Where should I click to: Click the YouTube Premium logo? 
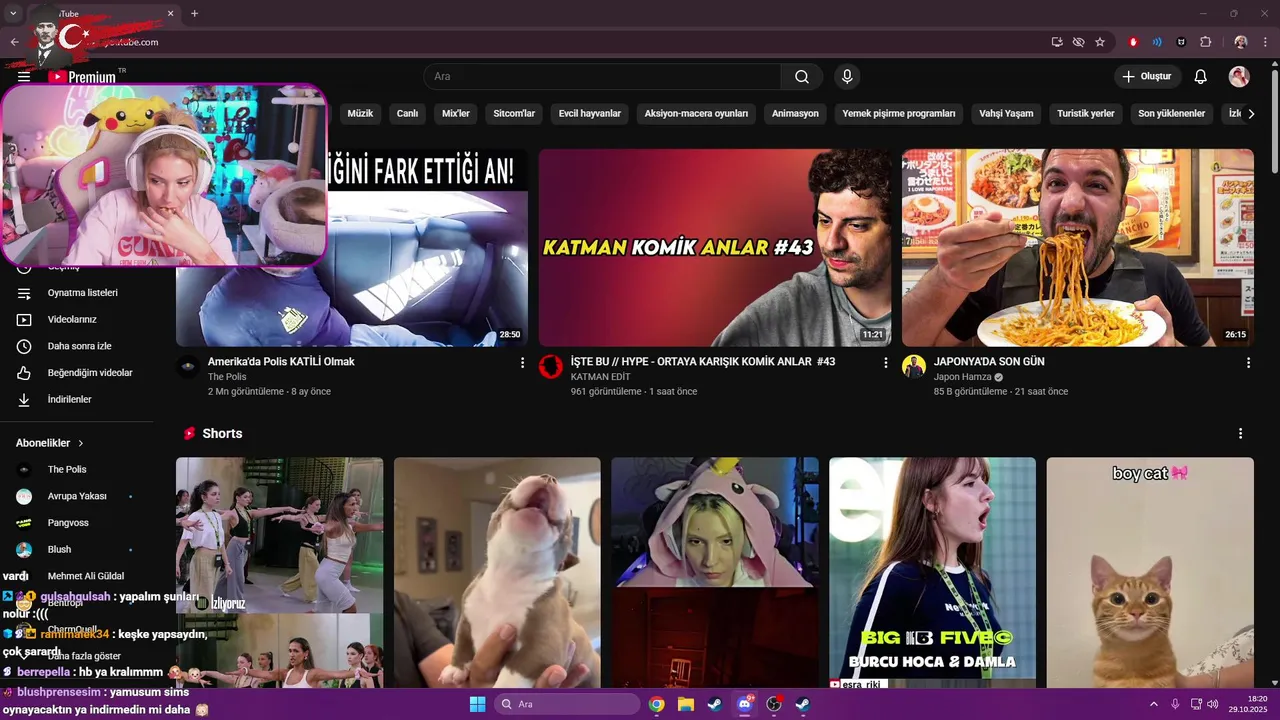pos(82,76)
